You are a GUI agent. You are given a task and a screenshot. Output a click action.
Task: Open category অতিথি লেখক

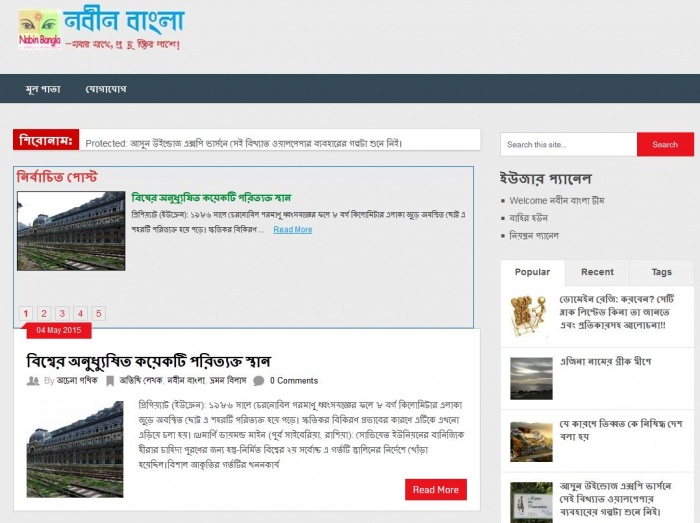point(140,381)
